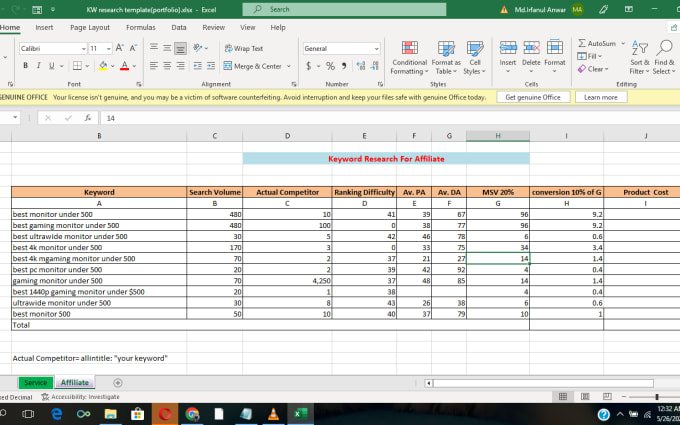Open Chrome from the taskbar
This screenshot has height=425, width=680.
point(192,414)
